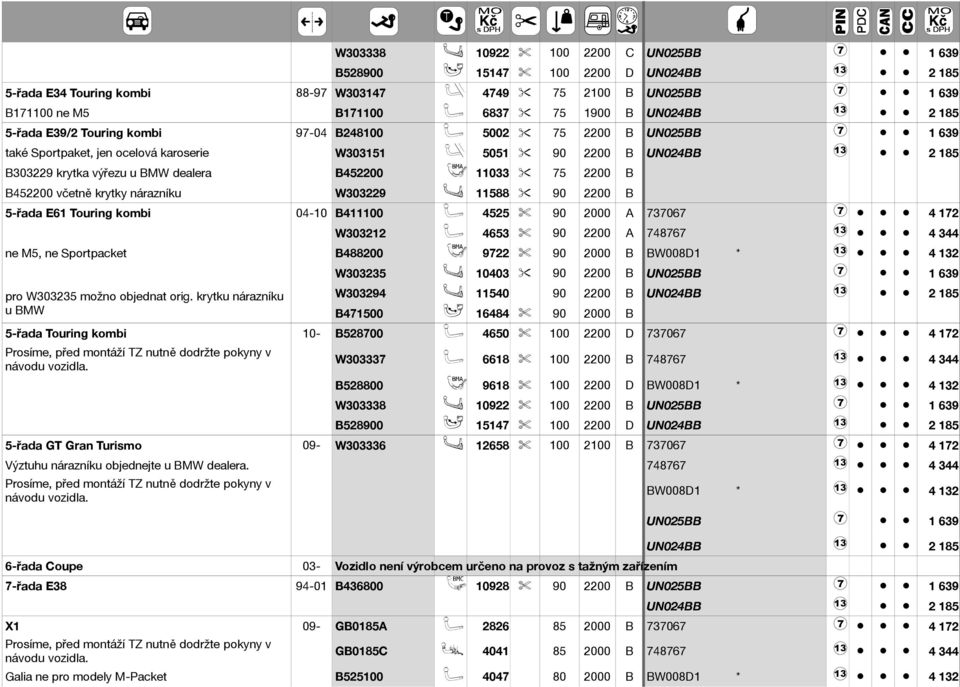
Task: Click the scissors icon in W303337 row
Action: tap(525, 358)
